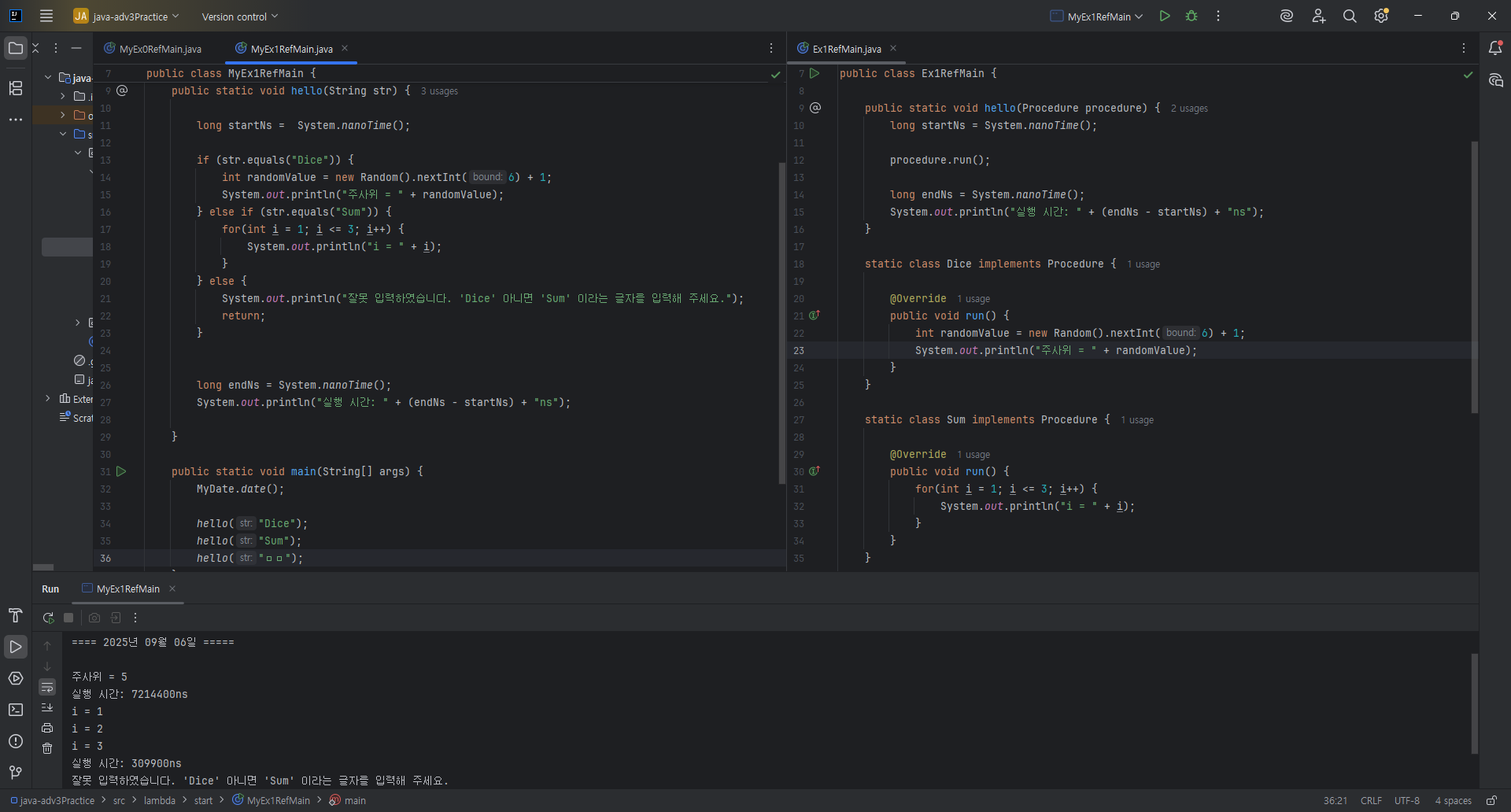
Task: Open left editor tabs options menu
Action: [x=771, y=48]
